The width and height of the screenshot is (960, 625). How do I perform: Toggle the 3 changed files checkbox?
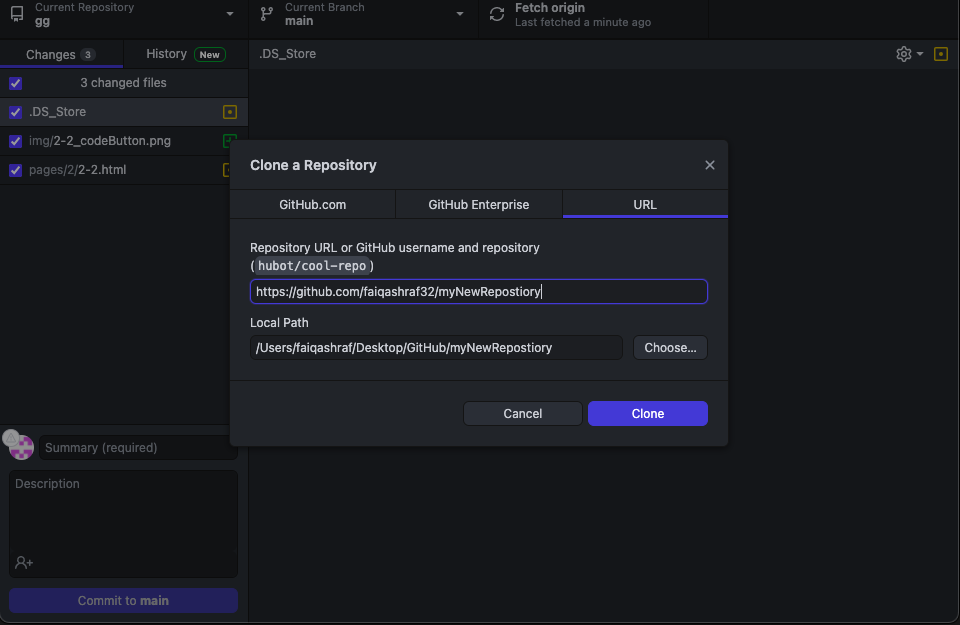point(15,83)
